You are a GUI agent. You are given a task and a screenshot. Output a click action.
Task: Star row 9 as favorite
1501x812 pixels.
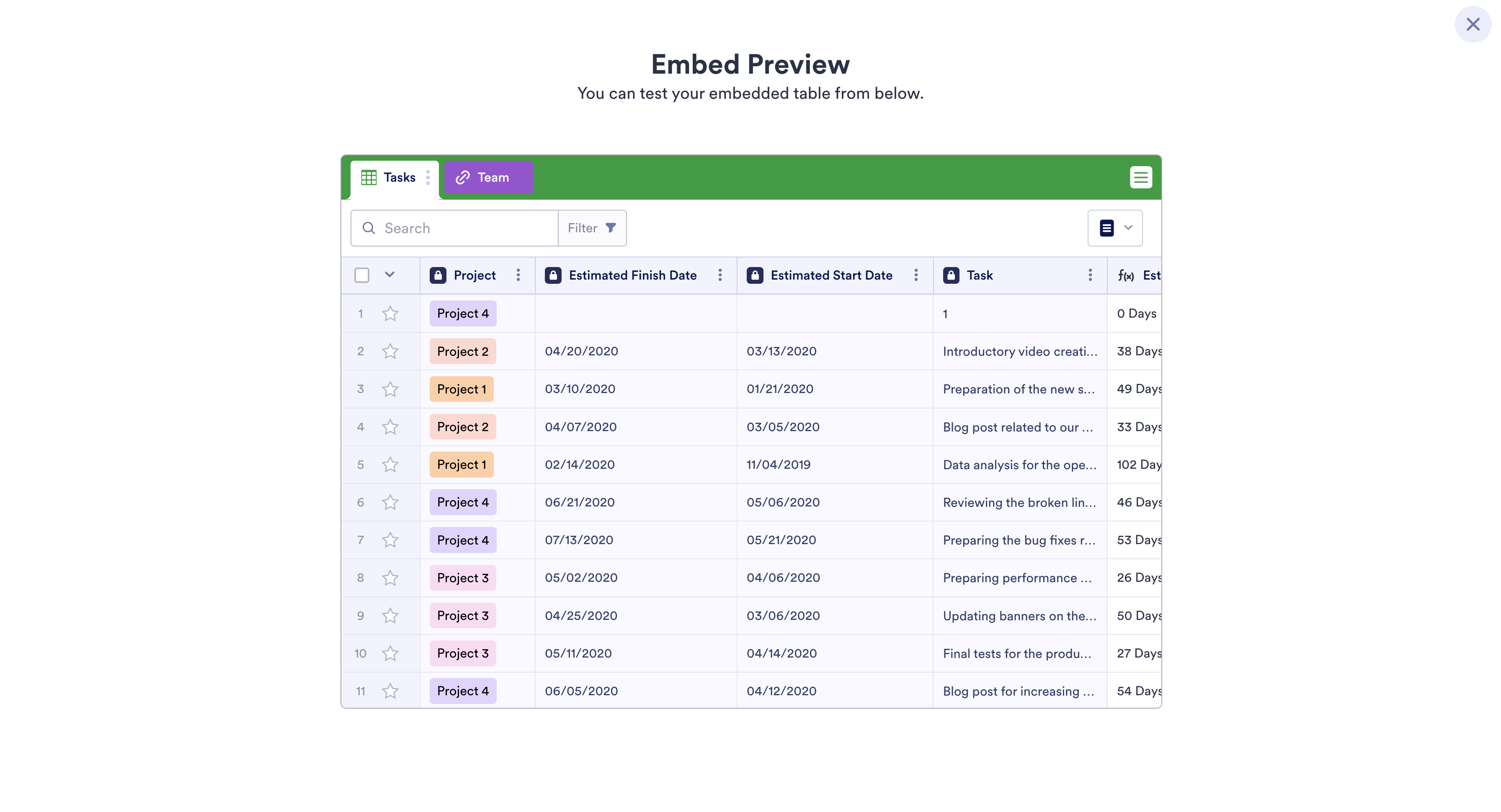(x=390, y=615)
